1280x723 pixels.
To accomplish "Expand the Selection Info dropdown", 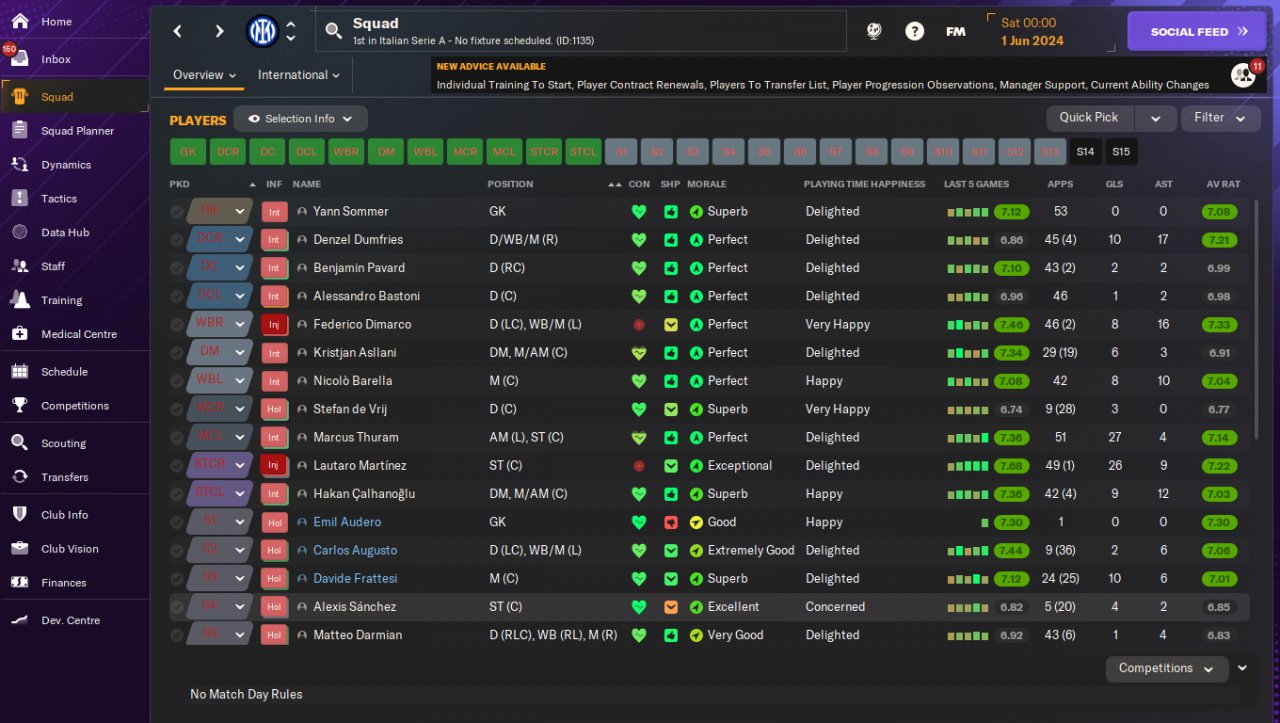I will pos(300,119).
